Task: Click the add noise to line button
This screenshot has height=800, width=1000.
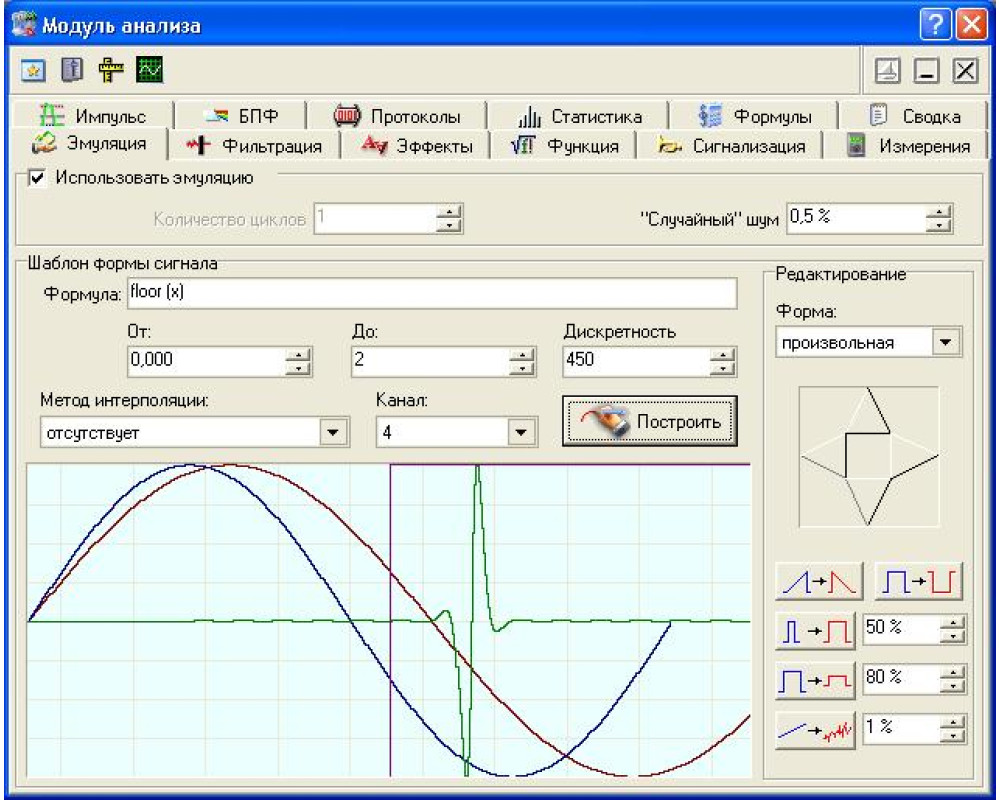Action: 815,728
